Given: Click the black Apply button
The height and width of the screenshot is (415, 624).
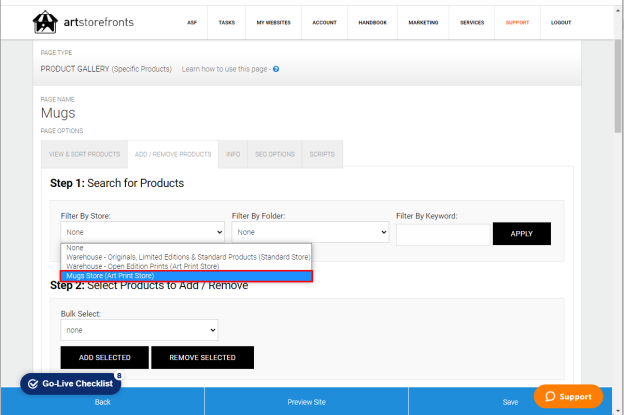Looking at the screenshot, I should [x=522, y=234].
